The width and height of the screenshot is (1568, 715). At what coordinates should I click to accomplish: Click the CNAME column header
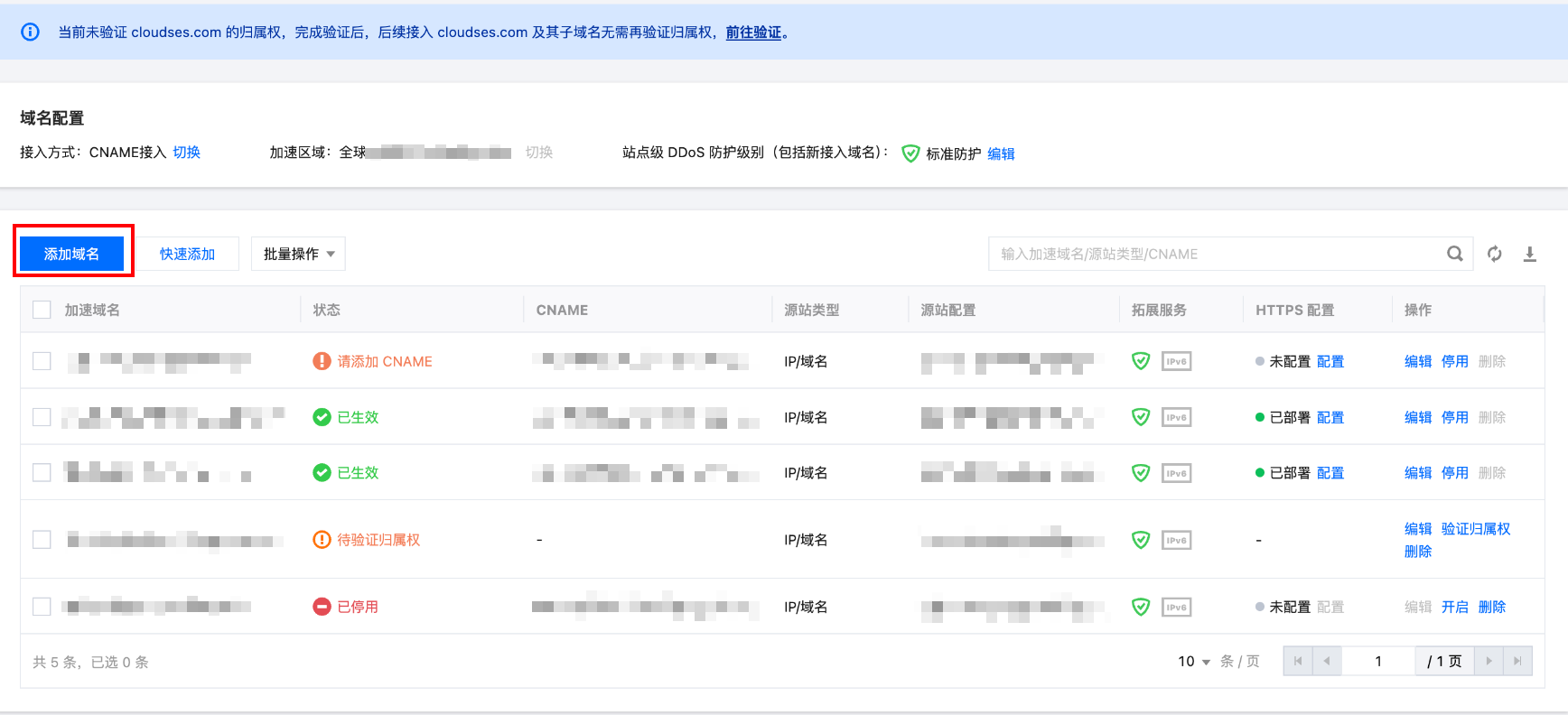pyautogui.click(x=562, y=310)
